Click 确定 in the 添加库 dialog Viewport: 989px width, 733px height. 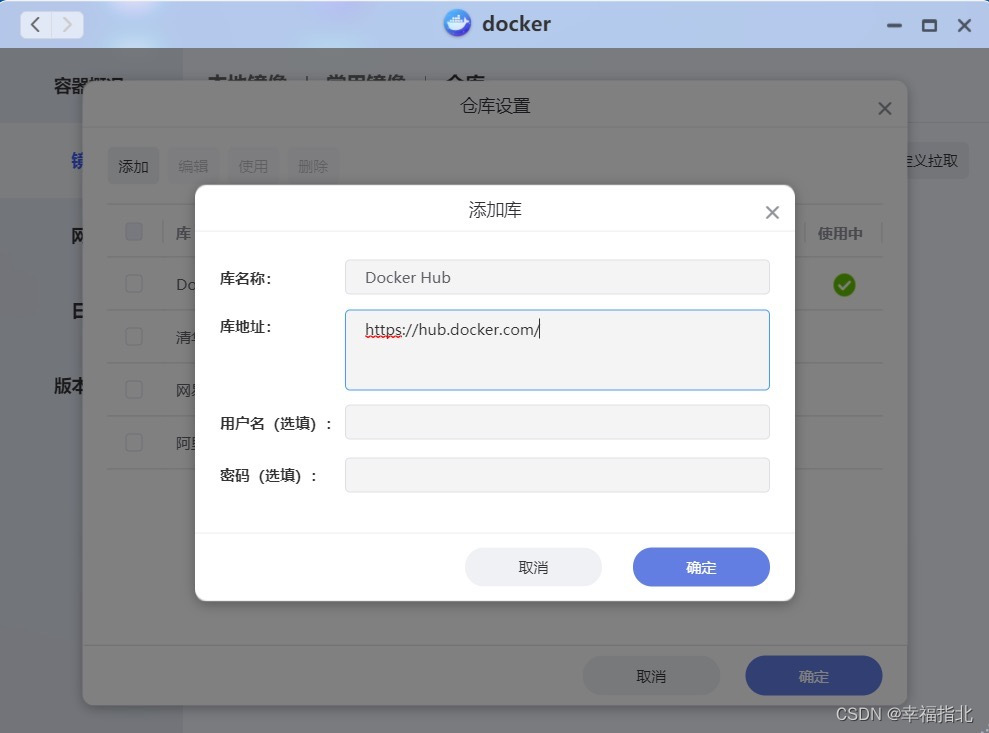(x=701, y=567)
